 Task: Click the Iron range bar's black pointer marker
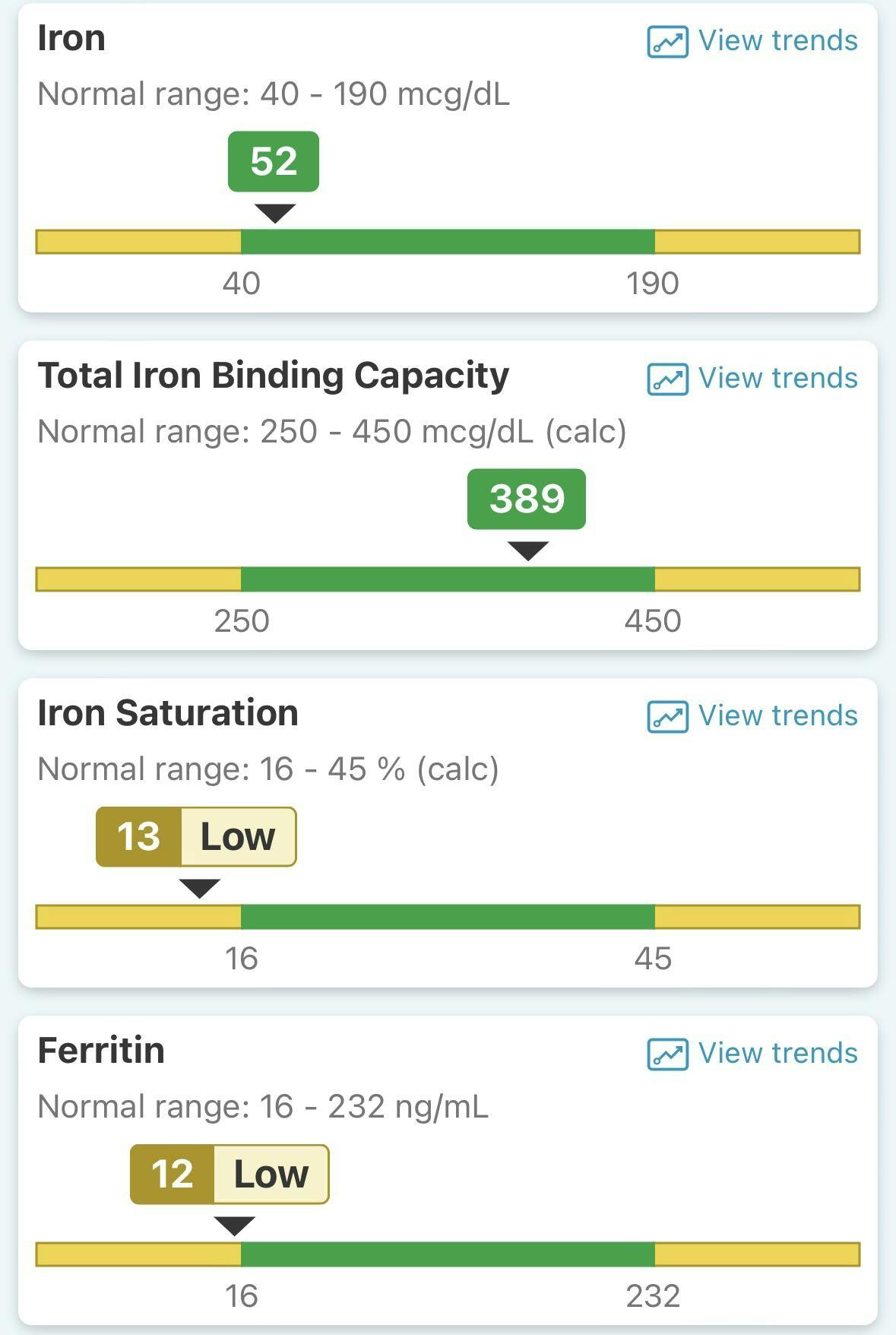click(x=274, y=214)
